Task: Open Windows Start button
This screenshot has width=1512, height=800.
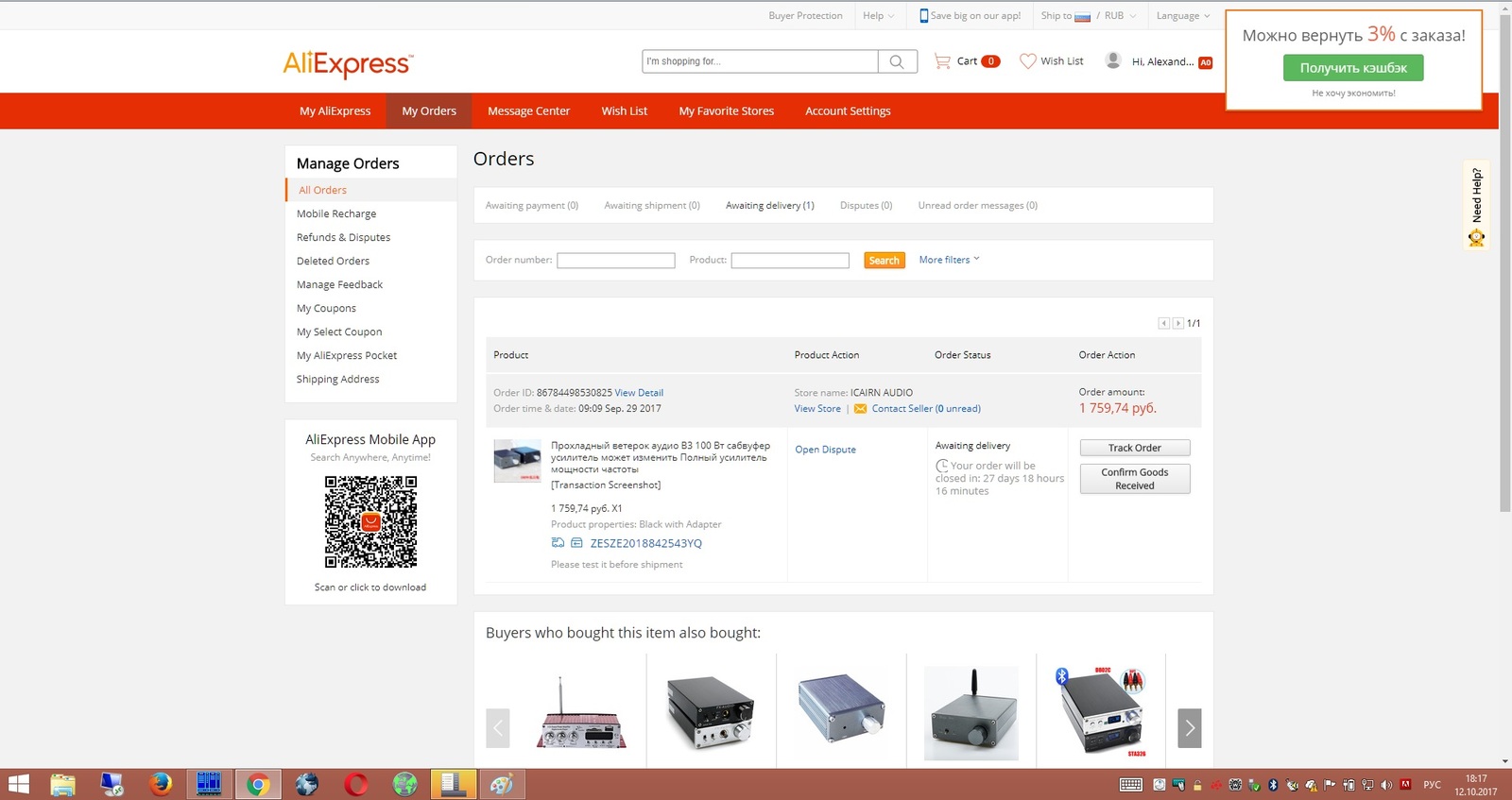Action: [18, 784]
